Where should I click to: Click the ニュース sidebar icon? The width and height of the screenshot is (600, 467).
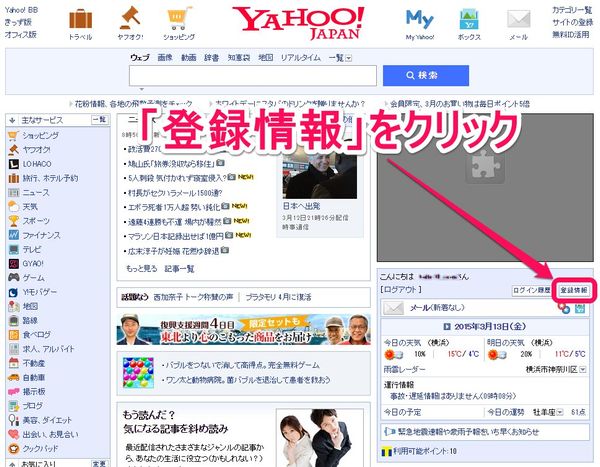coord(13,193)
